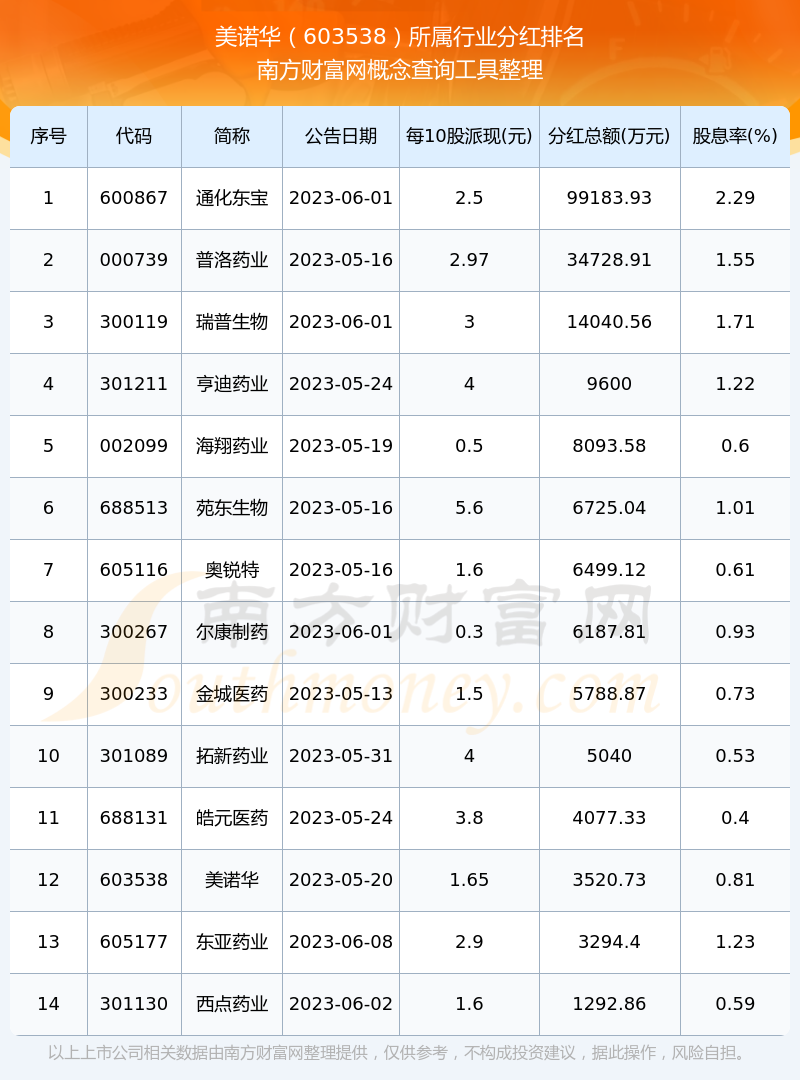Screen dimensions: 800x1080
Task: Click dividend yield 0.93
Action: (735, 632)
